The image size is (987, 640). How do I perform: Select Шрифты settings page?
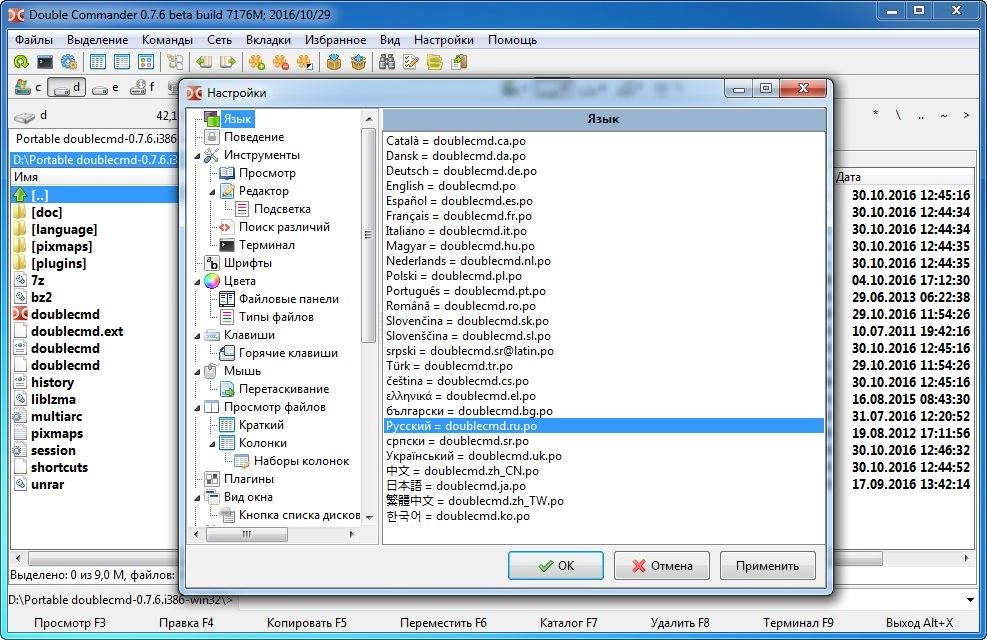pos(247,263)
